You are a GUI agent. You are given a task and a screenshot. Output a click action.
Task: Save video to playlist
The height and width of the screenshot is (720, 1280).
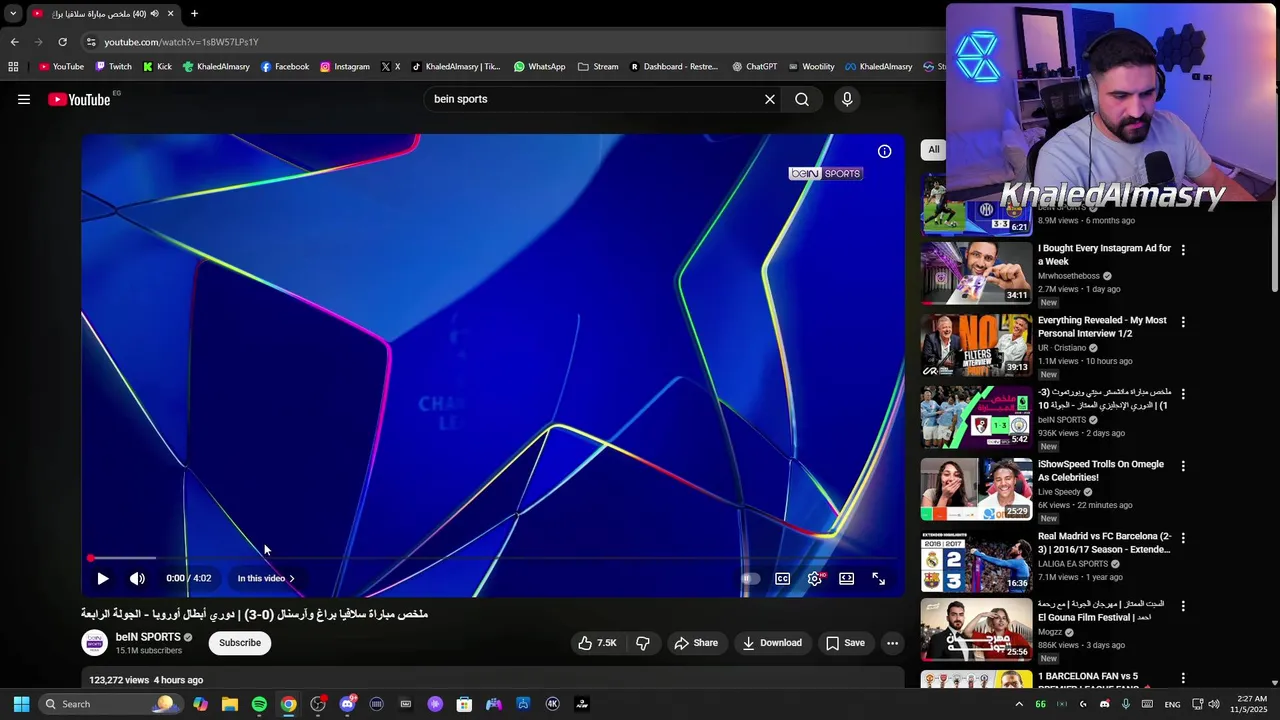click(x=845, y=643)
